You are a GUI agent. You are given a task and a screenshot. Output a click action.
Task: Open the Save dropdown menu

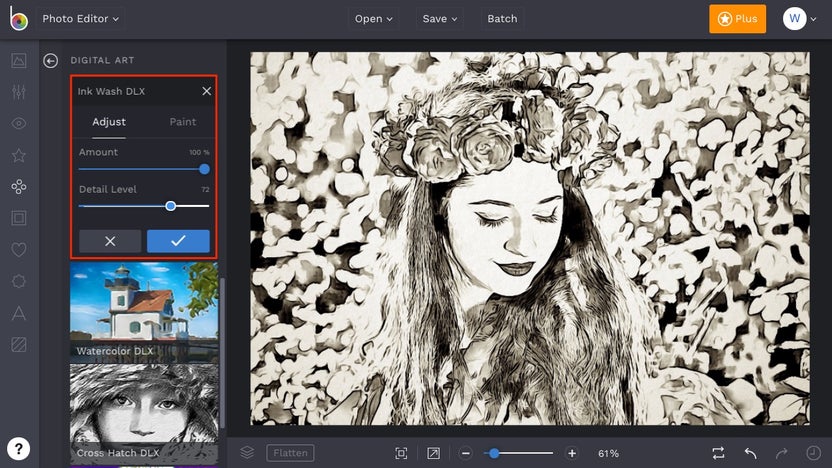pyautogui.click(x=440, y=19)
